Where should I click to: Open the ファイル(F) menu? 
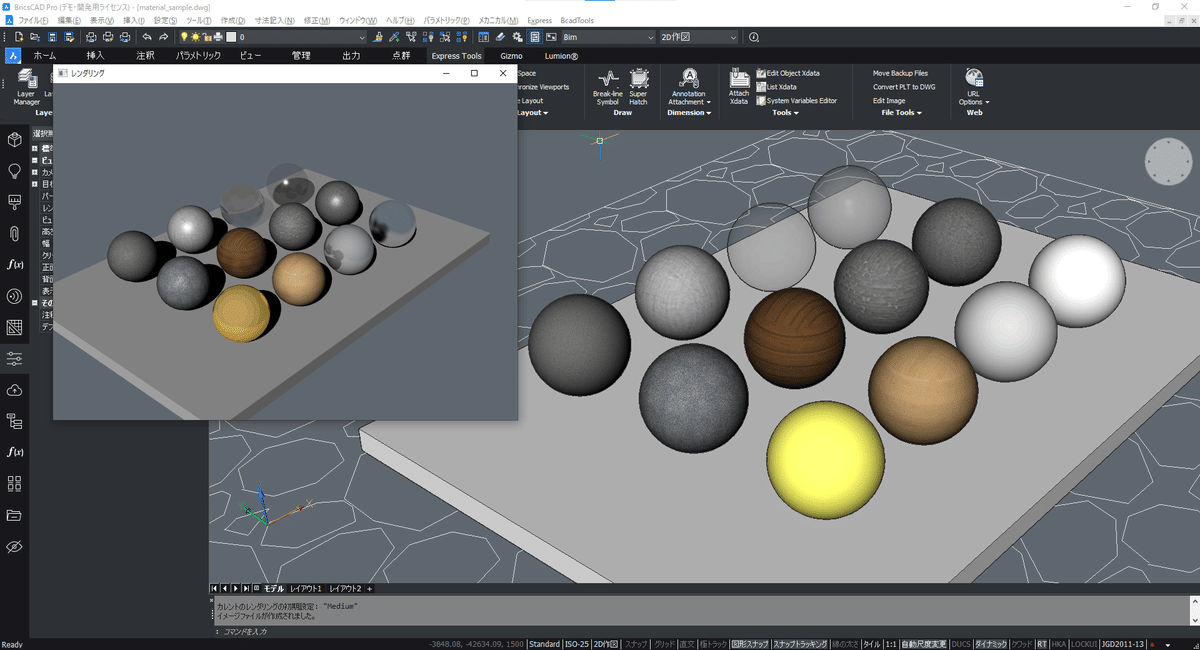click(33, 20)
